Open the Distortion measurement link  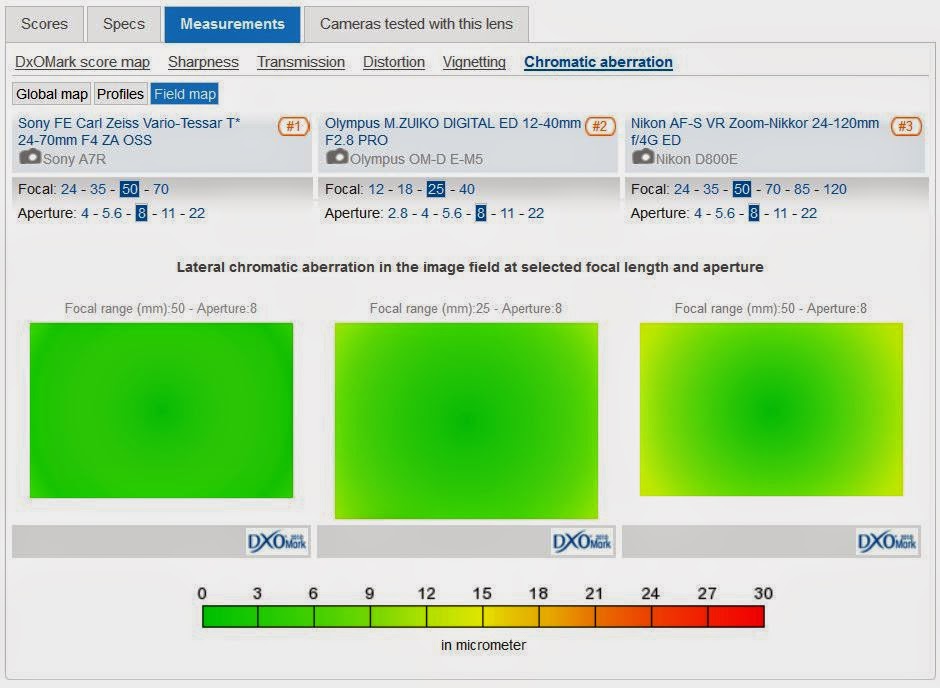[x=394, y=62]
